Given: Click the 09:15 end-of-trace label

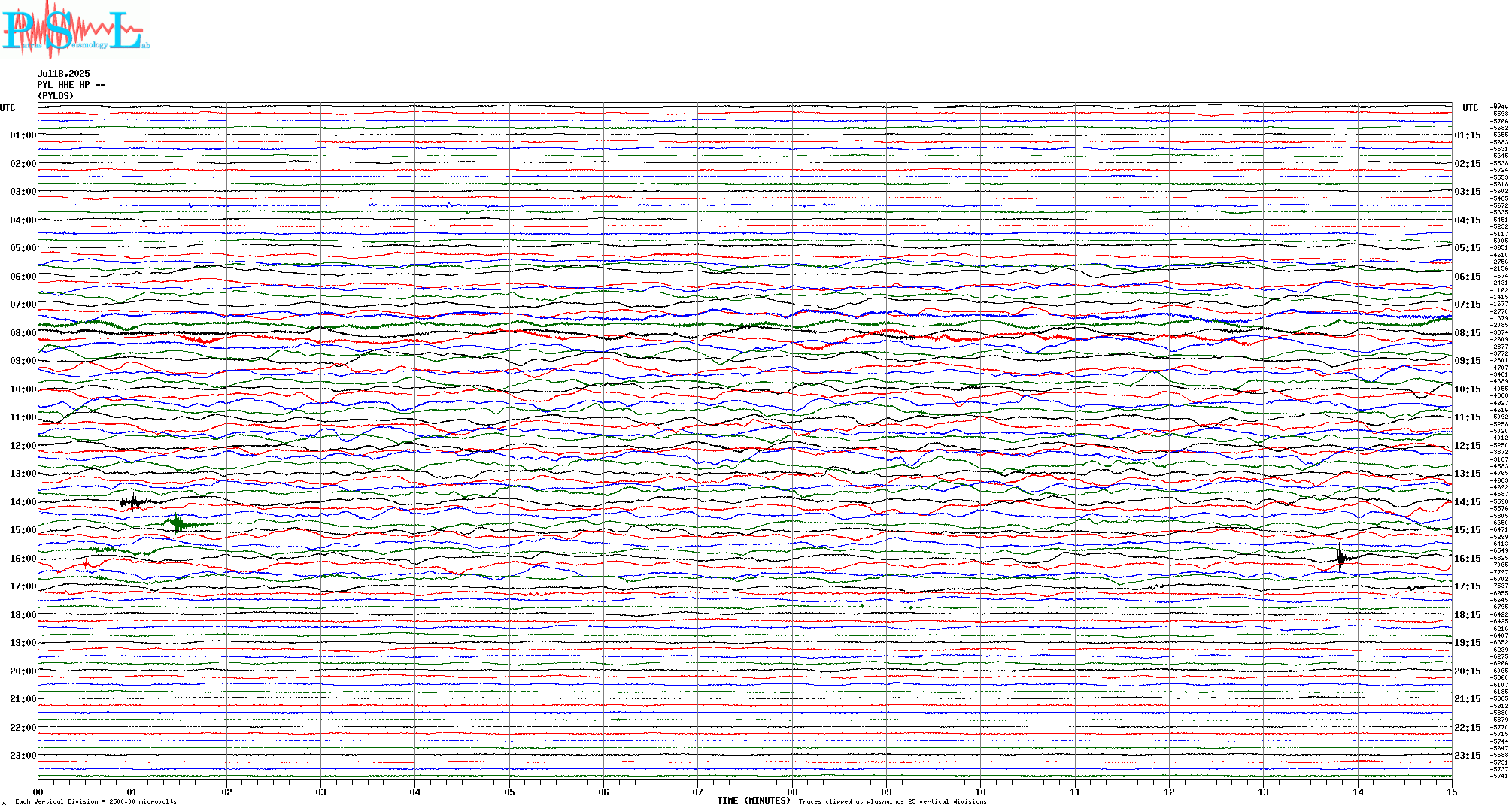Looking at the screenshot, I should (1468, 361).
